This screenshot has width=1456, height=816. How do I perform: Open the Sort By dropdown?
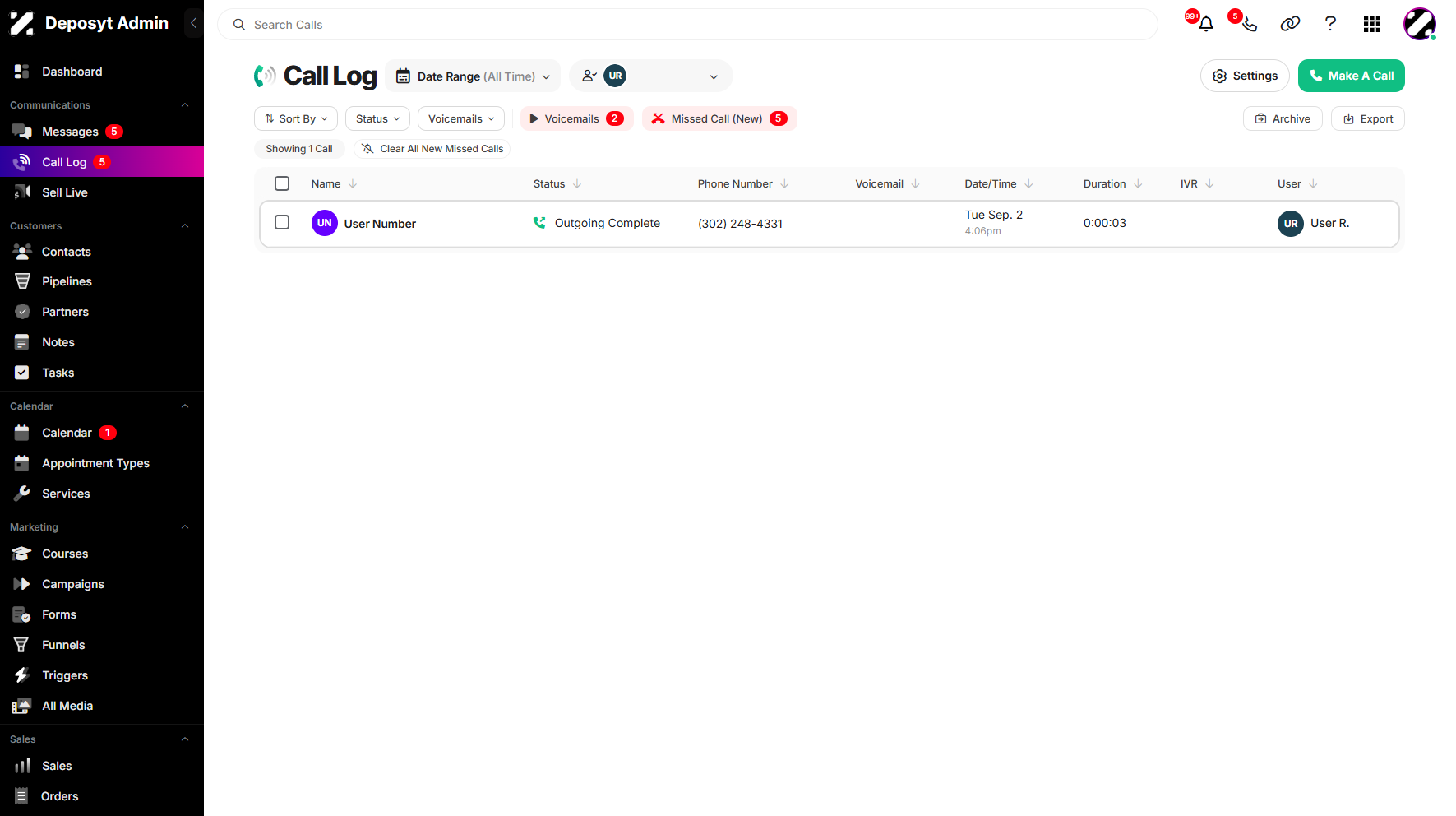[x=296, y=118]
